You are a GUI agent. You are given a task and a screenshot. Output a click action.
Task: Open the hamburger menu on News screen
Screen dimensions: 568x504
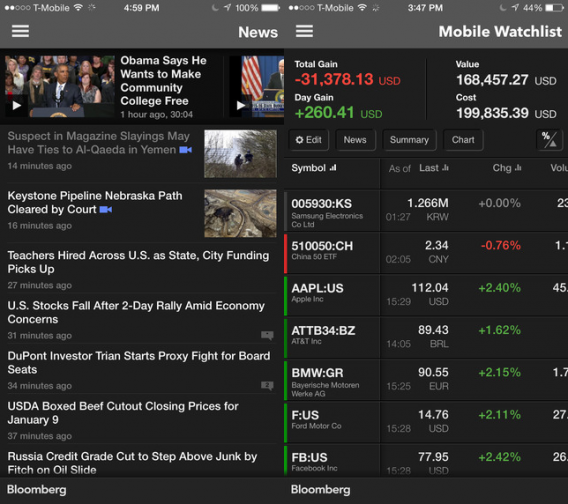click(x=20, y=31)
